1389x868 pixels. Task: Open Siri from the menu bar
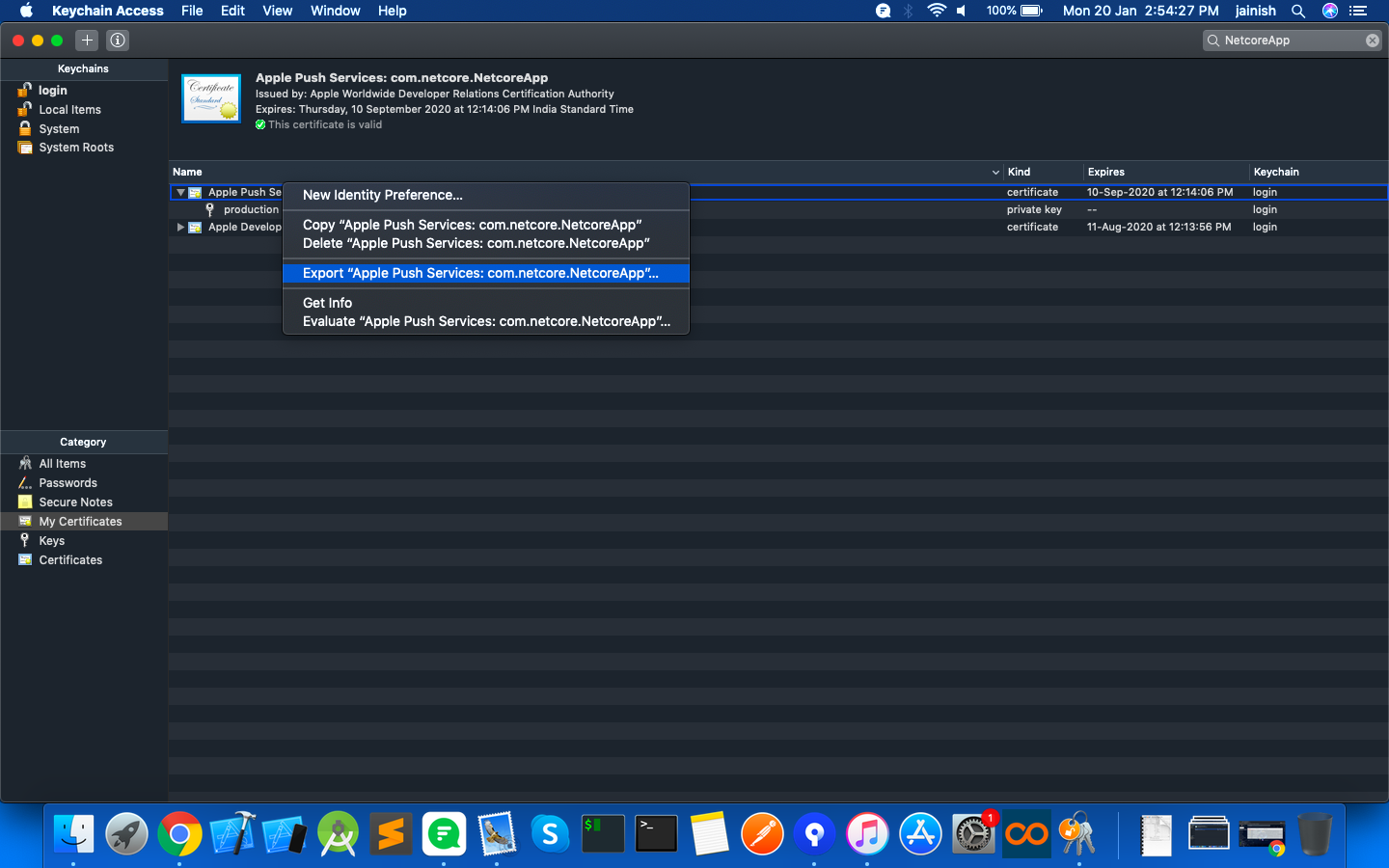[1330, 11]
